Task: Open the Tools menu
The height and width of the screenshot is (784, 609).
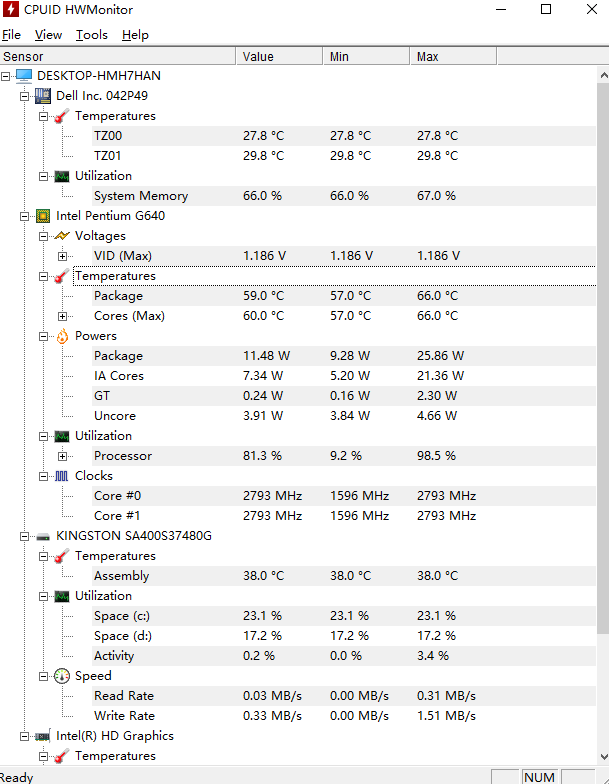Action: [x=92, y=35]
